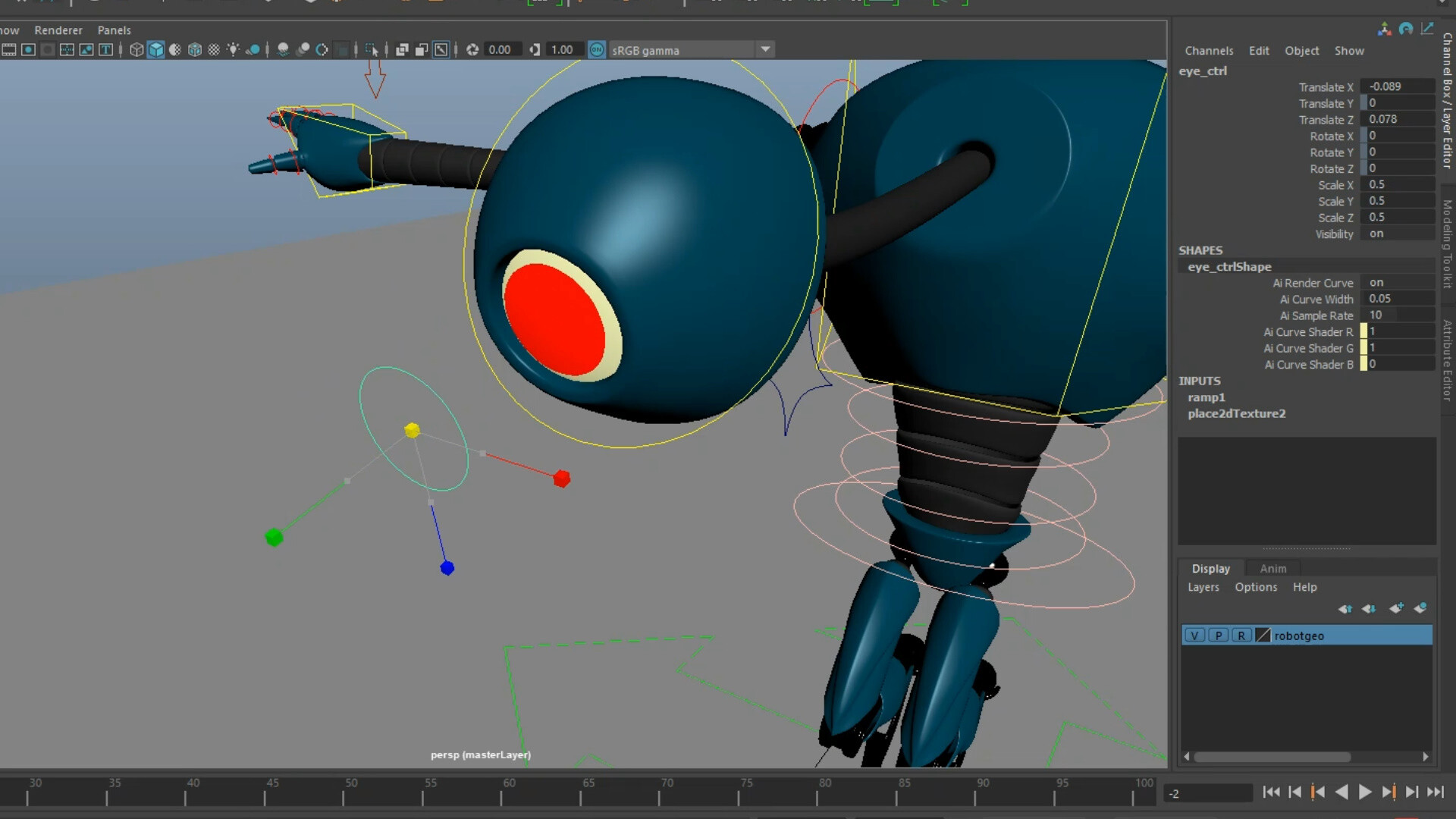
Task: Click the Channels menu in the Channel Box
Action: (1209, 50)
